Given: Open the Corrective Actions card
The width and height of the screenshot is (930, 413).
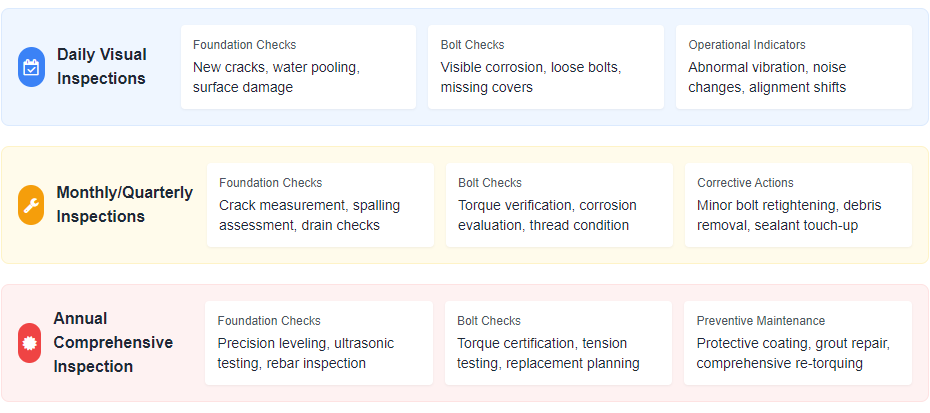Looking at the screenshot, I should (798, 205).
